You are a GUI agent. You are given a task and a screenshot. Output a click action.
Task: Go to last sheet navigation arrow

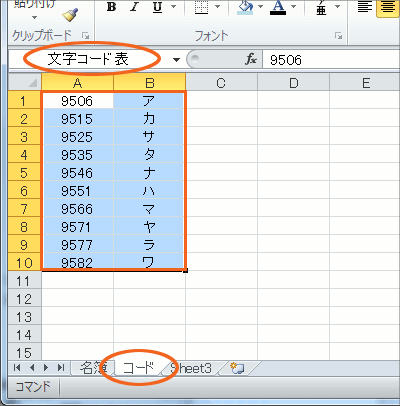(x=61, y=368)
